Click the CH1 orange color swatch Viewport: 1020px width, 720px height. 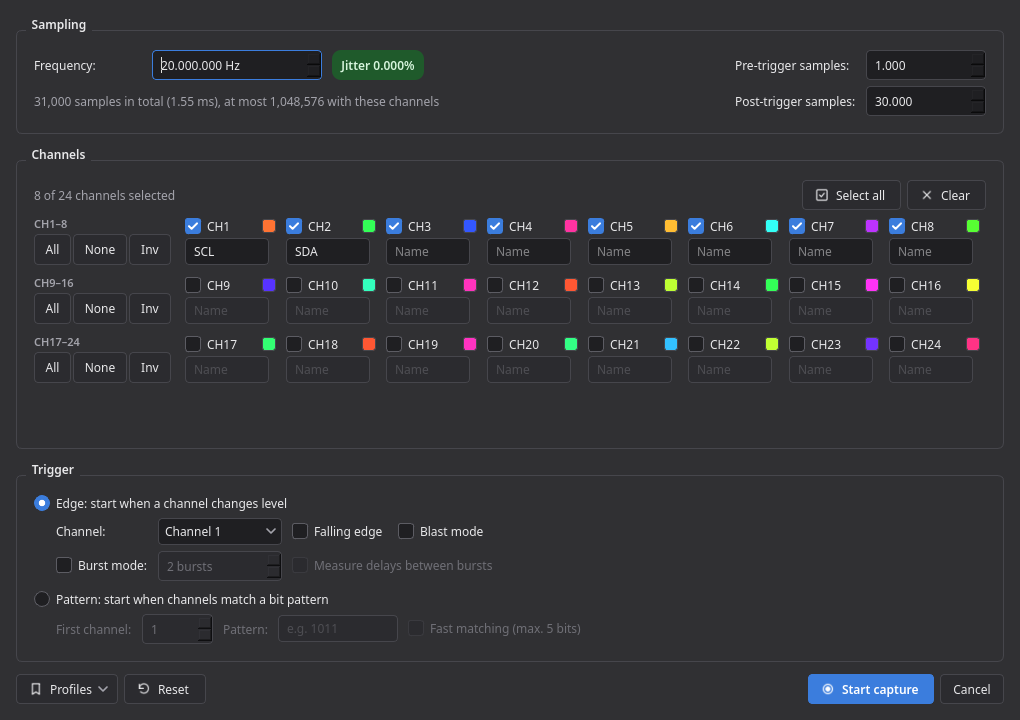269,226
